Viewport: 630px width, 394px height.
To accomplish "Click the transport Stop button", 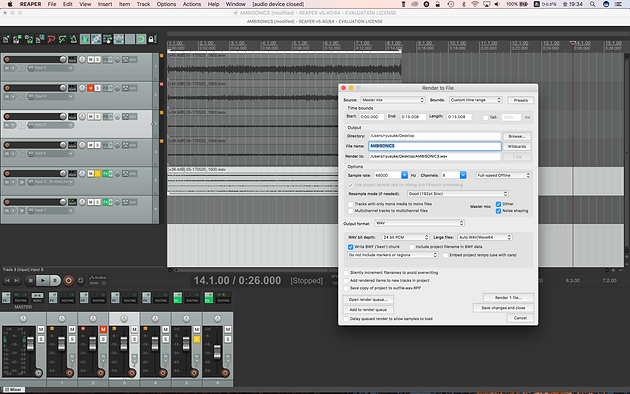I will click(x=31, y=280).
